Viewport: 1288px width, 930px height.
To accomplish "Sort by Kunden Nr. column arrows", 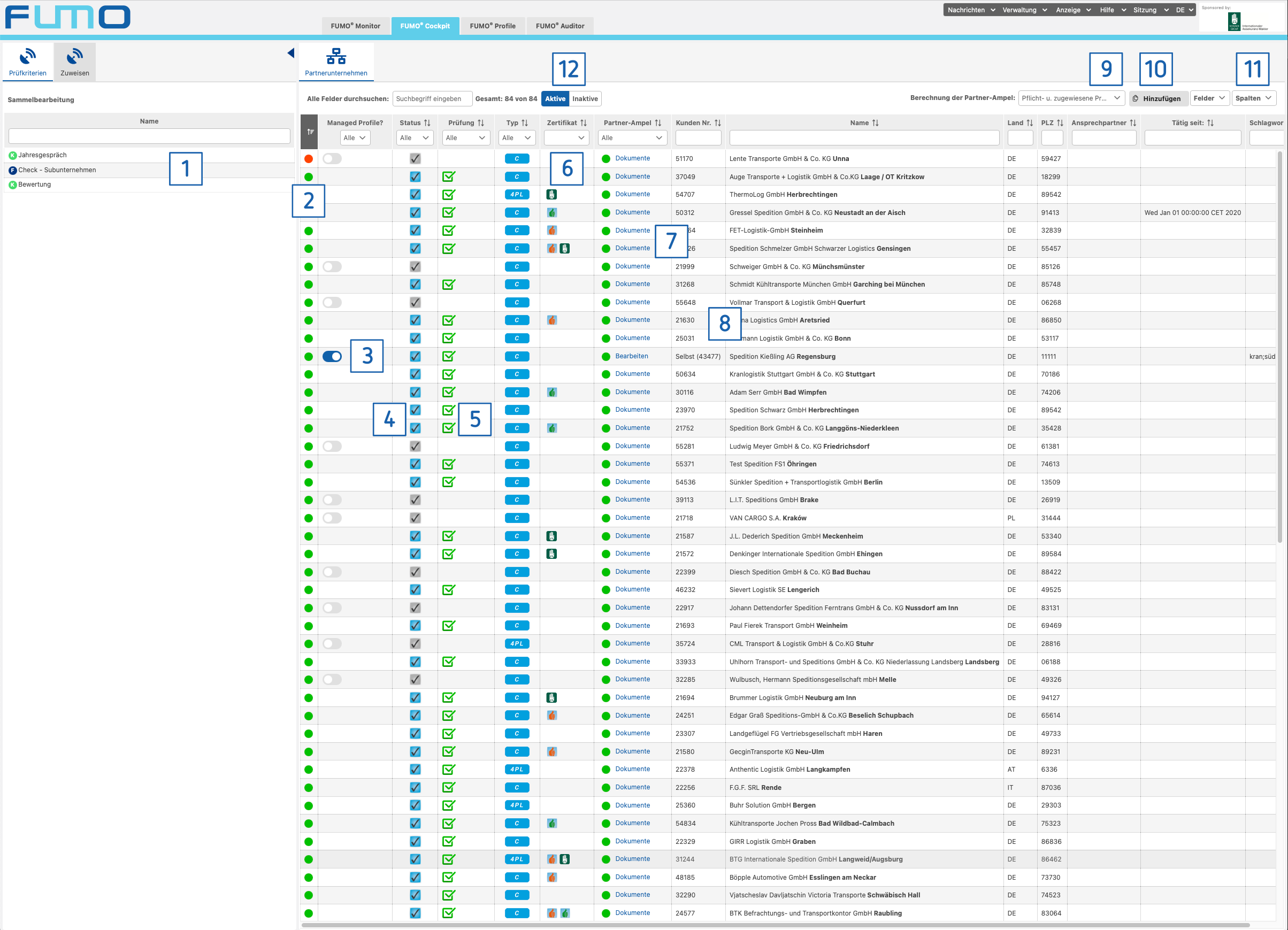I will [x=717, y=122].
